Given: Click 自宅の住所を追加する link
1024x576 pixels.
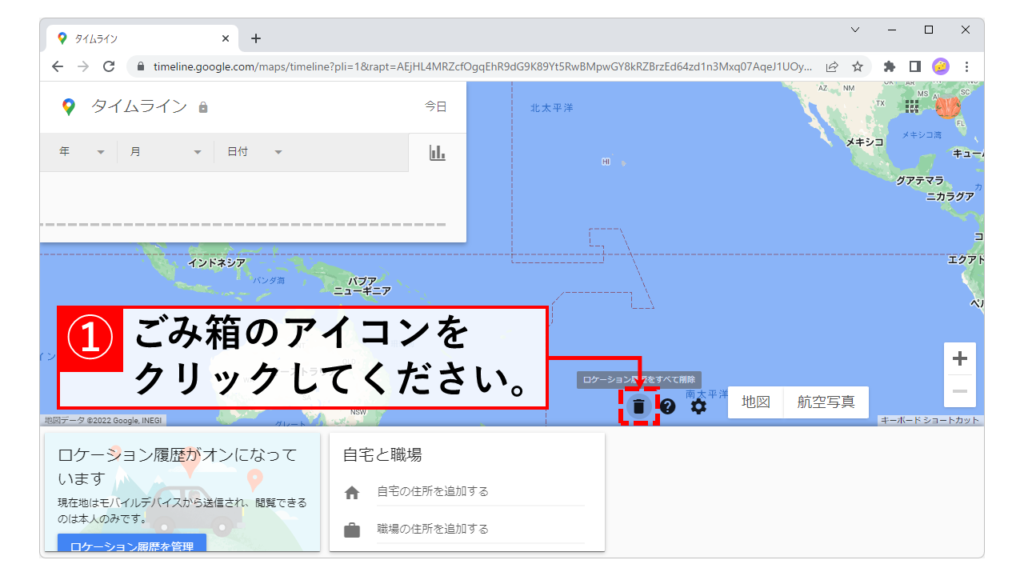Looking at the screenshot, I should point(432,491).
